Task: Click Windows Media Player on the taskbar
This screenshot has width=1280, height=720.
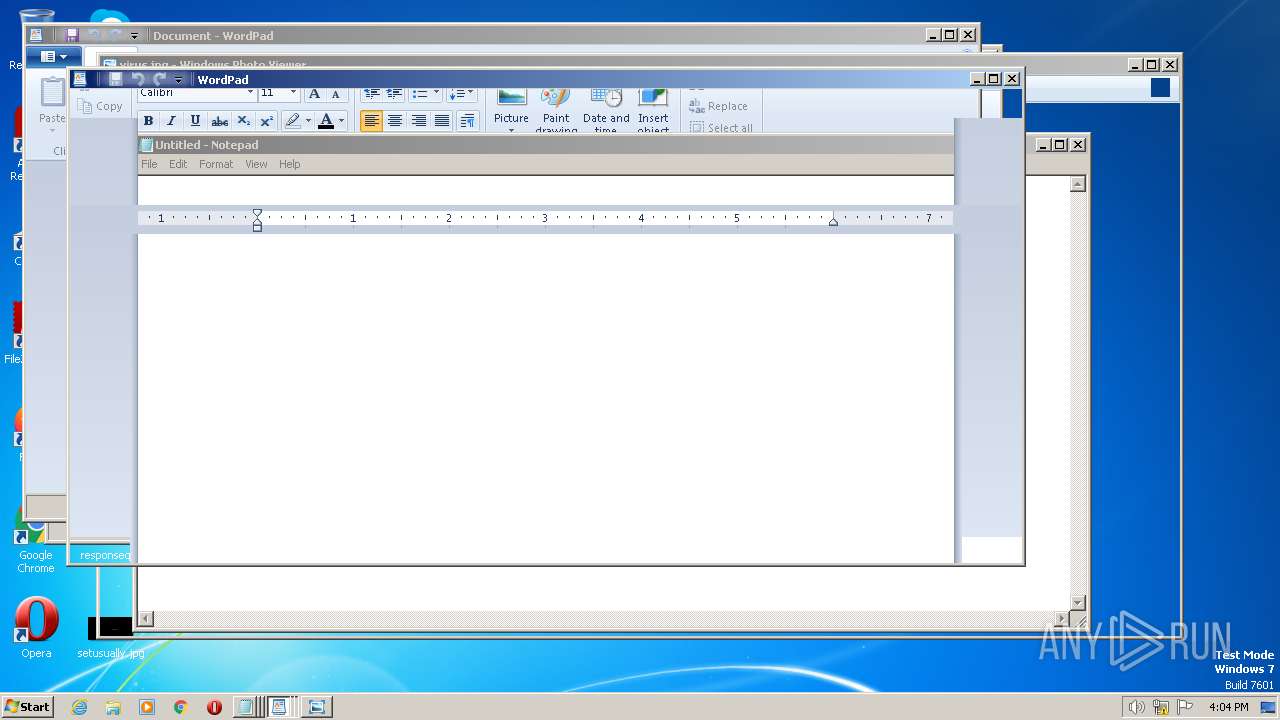Action: (x=147, y=707)
